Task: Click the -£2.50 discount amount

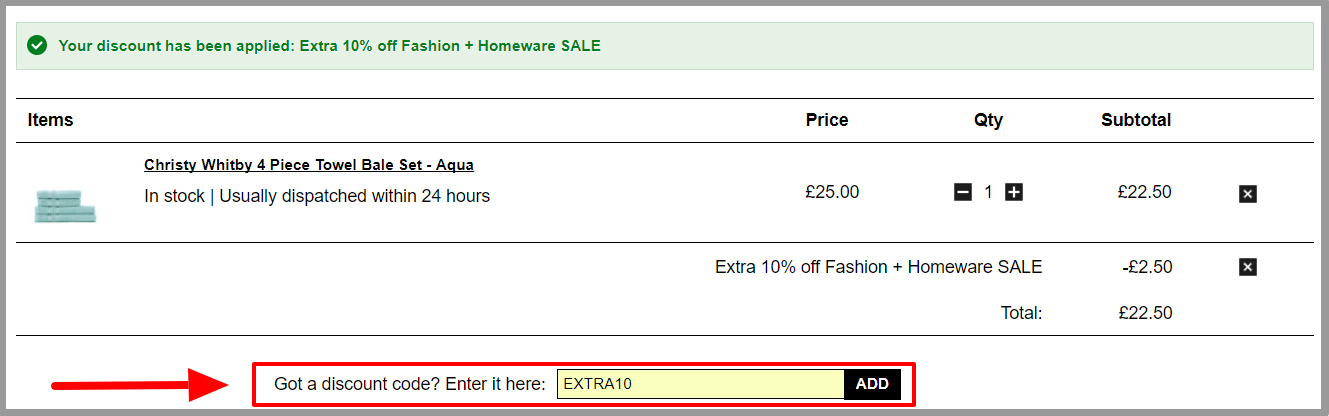Action: tap(1147, 267)
